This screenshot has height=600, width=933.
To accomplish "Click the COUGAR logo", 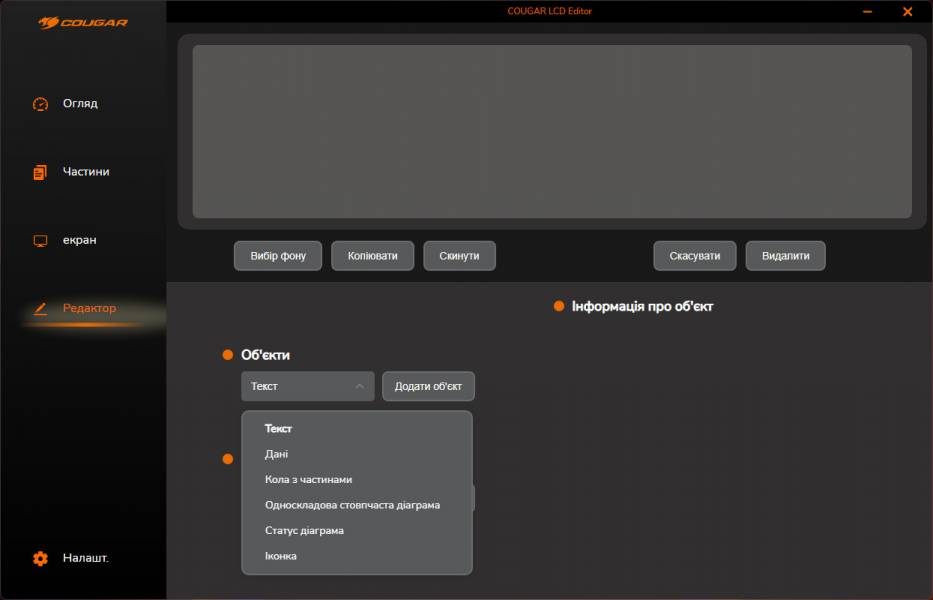I will pyautogui.click(x=83, y=22).
